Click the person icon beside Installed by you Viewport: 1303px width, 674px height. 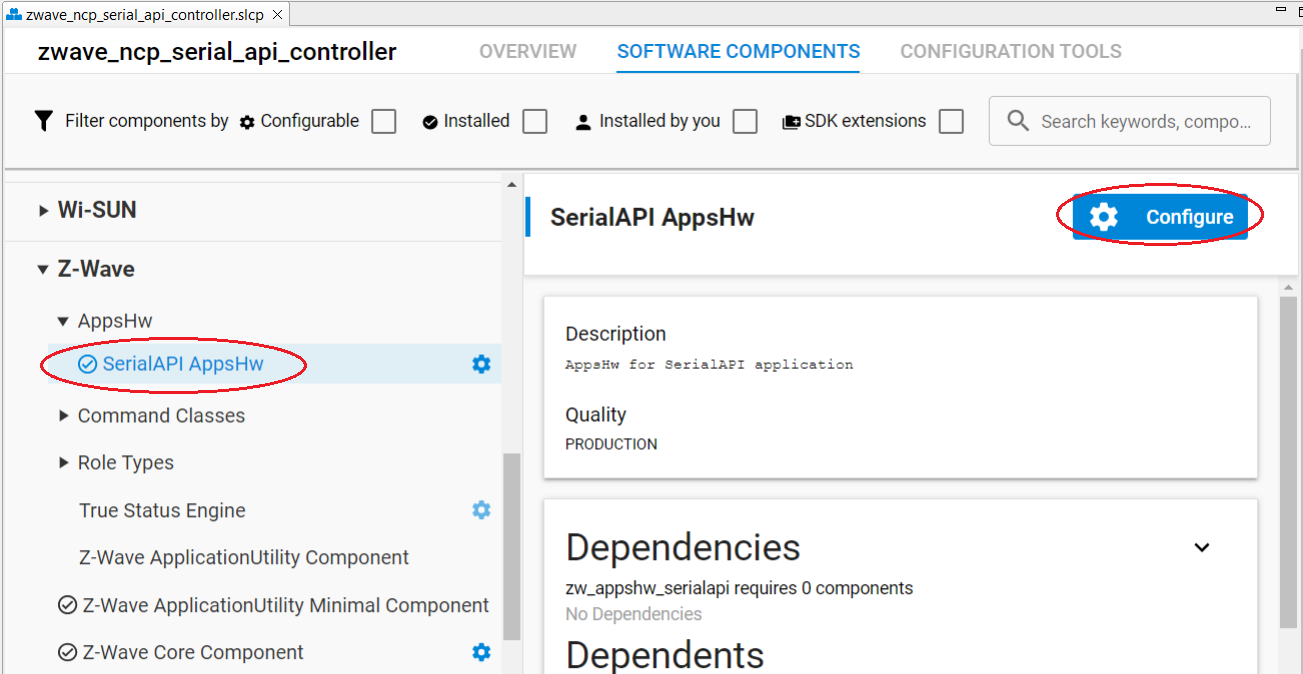click(581, 120)
